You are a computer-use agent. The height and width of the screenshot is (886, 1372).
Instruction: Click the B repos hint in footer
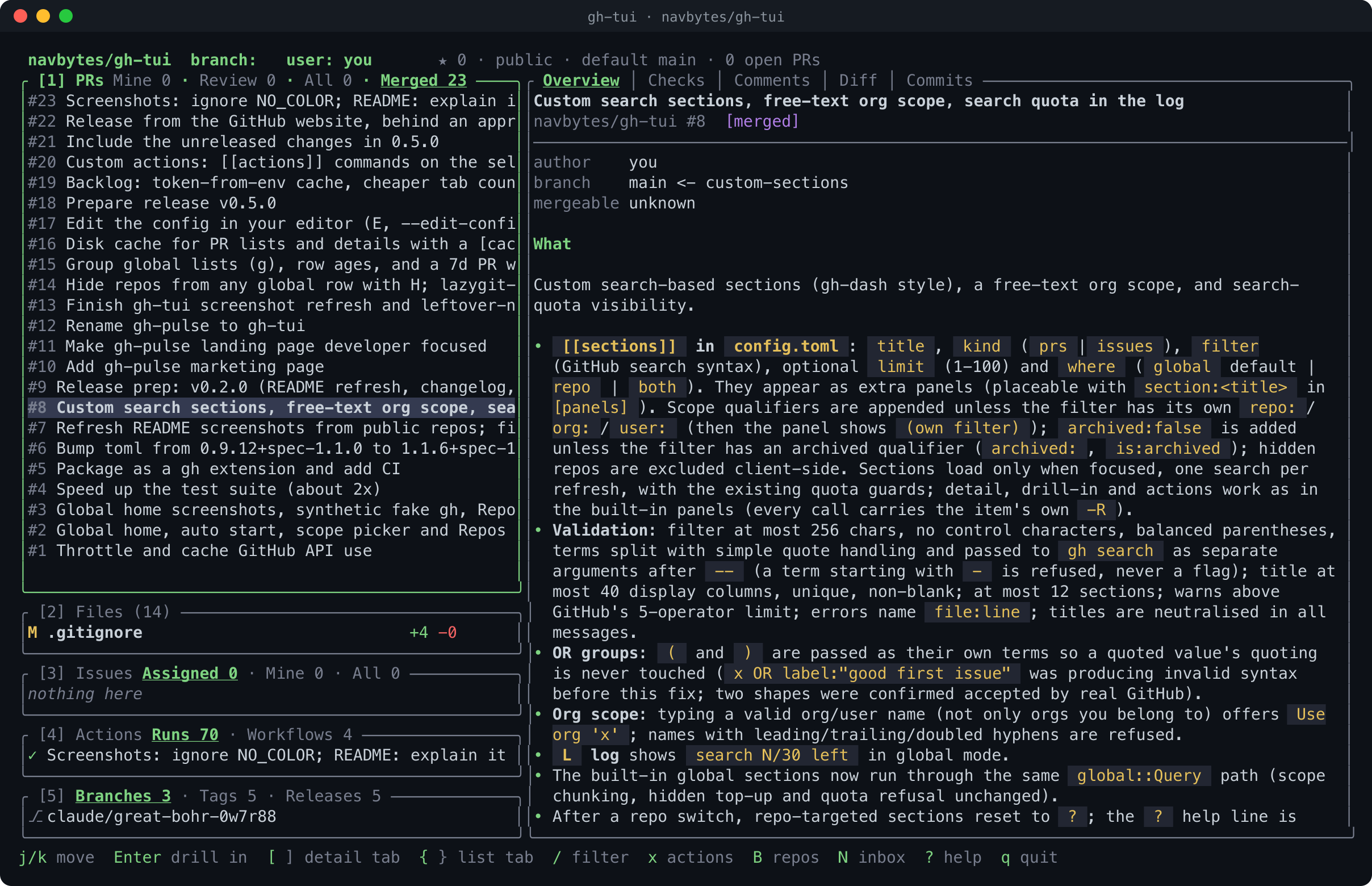[x=785, y=857]
